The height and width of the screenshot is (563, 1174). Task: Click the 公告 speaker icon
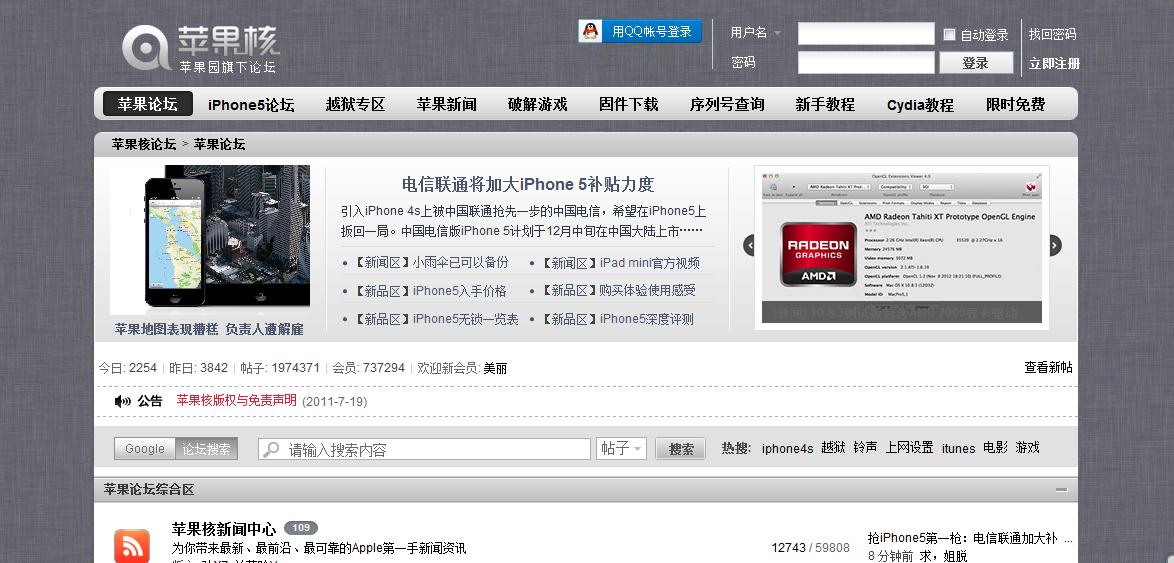click(x=122, y=401)
